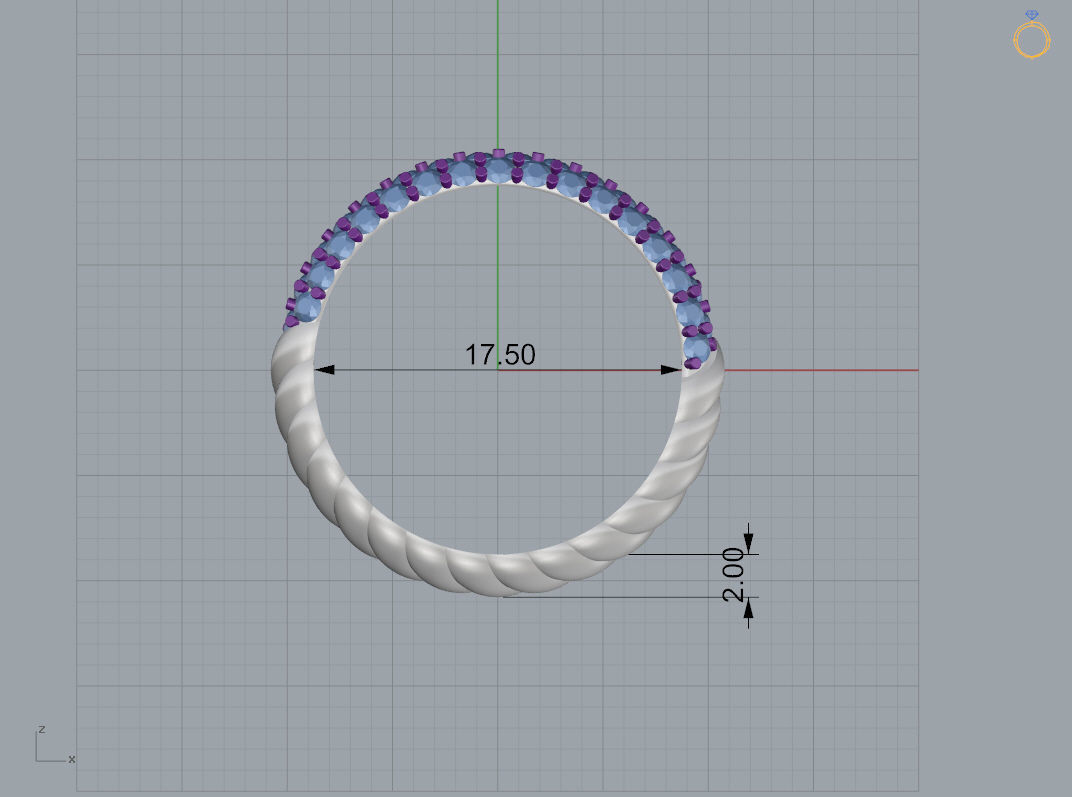Click the red horizontal axis line
Viewport: 1072px width, 797px height.
[x=850, y=369]
